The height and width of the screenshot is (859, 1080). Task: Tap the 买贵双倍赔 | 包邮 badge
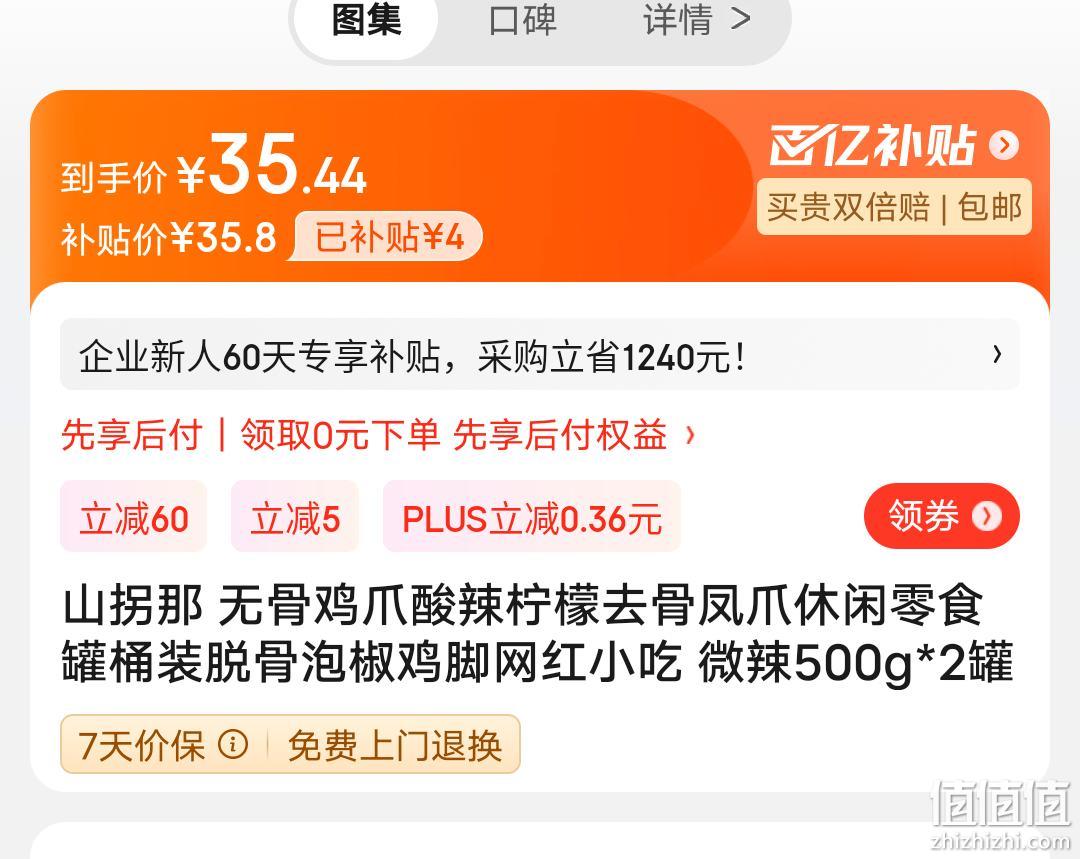coord(894,207)
